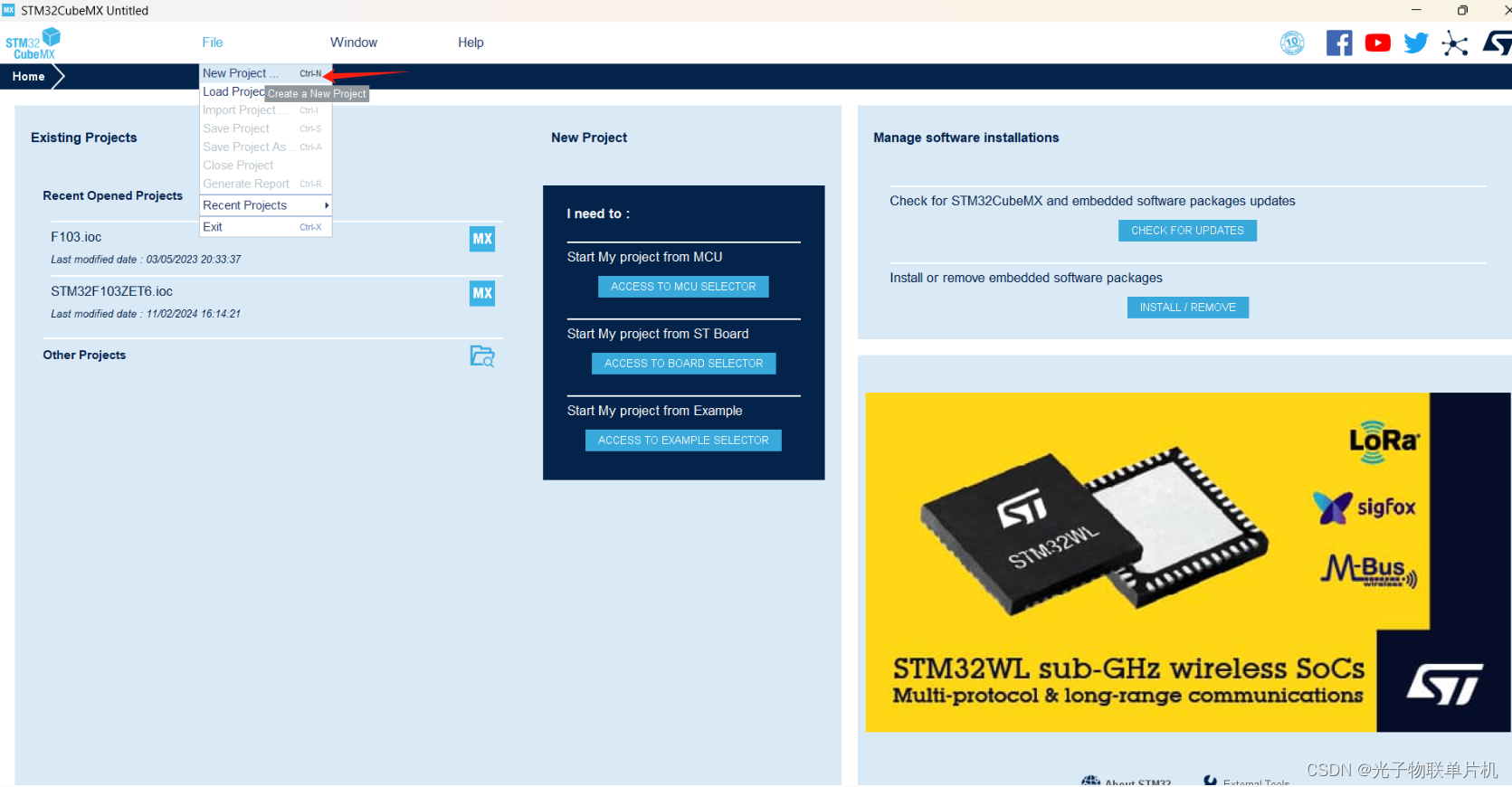Open the ST 10-year anniversary badge icon
Image resolution: width=1512 pixels, height=787 pixels.
click(x=1292, y=43)
